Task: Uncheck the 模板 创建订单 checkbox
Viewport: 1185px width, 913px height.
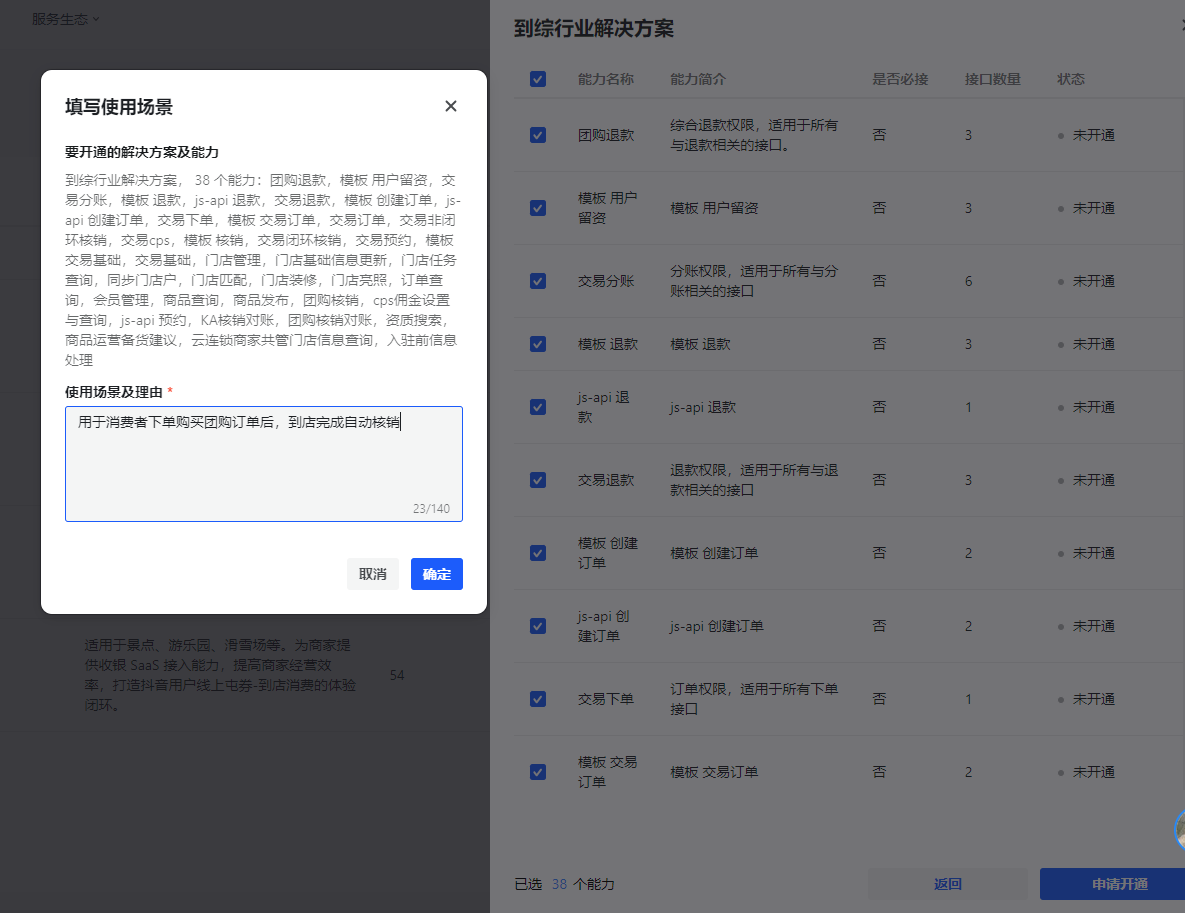Action: pyautogui.click(x=538, y=553)
